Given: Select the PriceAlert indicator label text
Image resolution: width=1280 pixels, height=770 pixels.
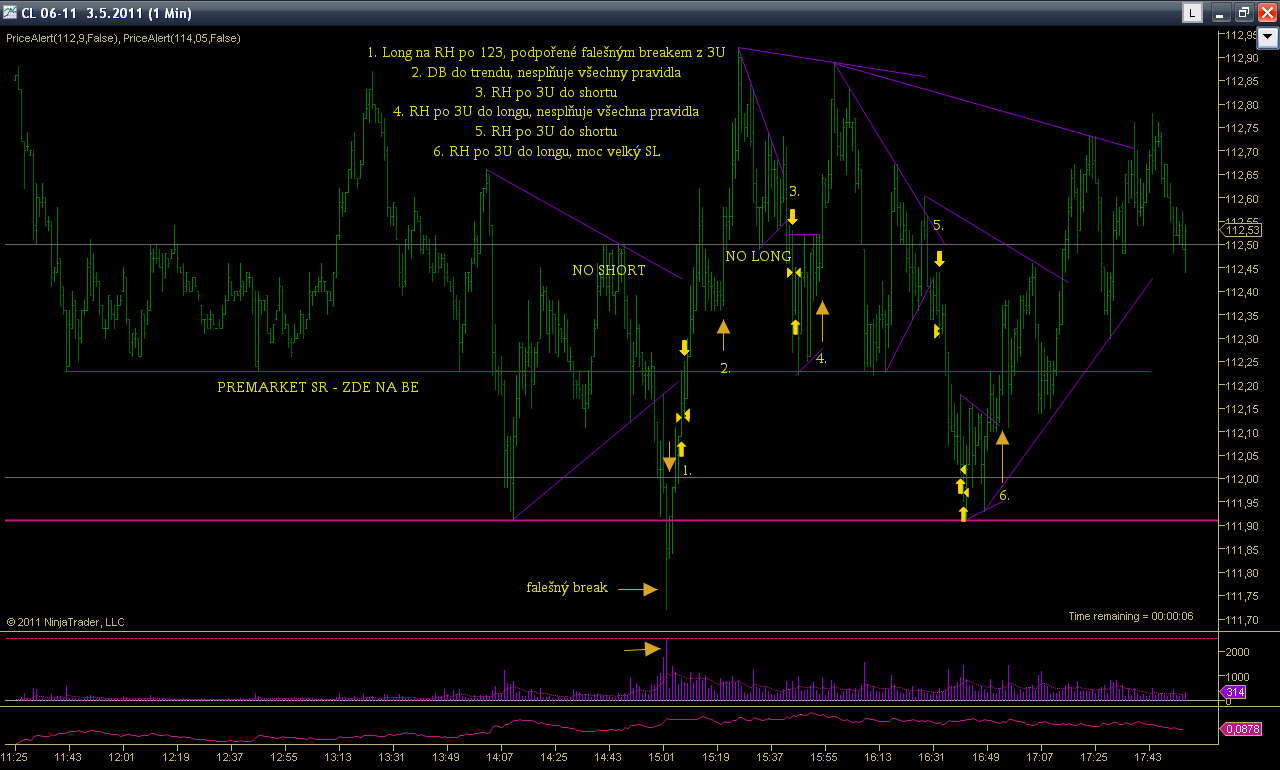Looking at the screenshot, I should pyautogui.click(x=123, y=38).
